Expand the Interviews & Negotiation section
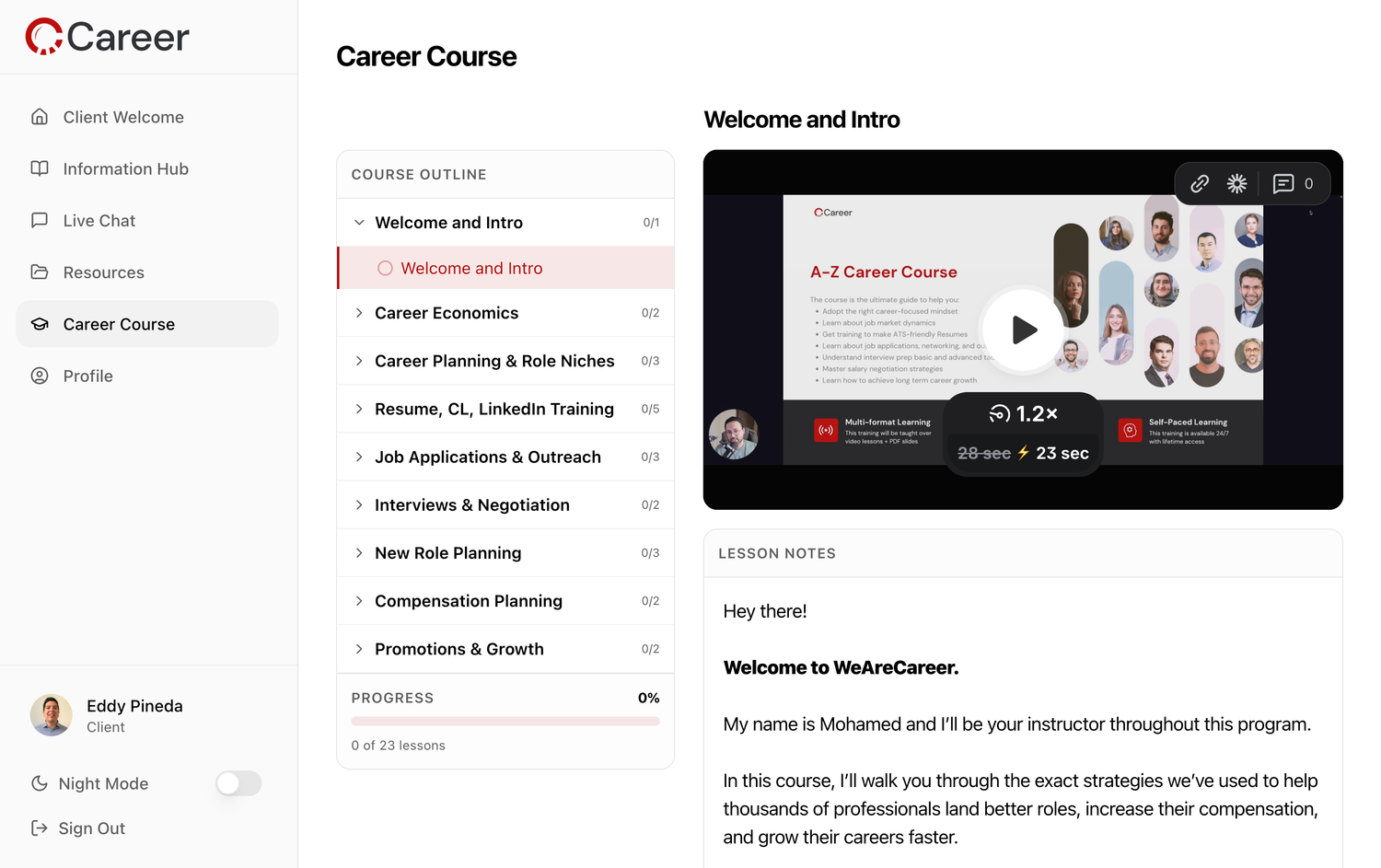 point(359,505)
